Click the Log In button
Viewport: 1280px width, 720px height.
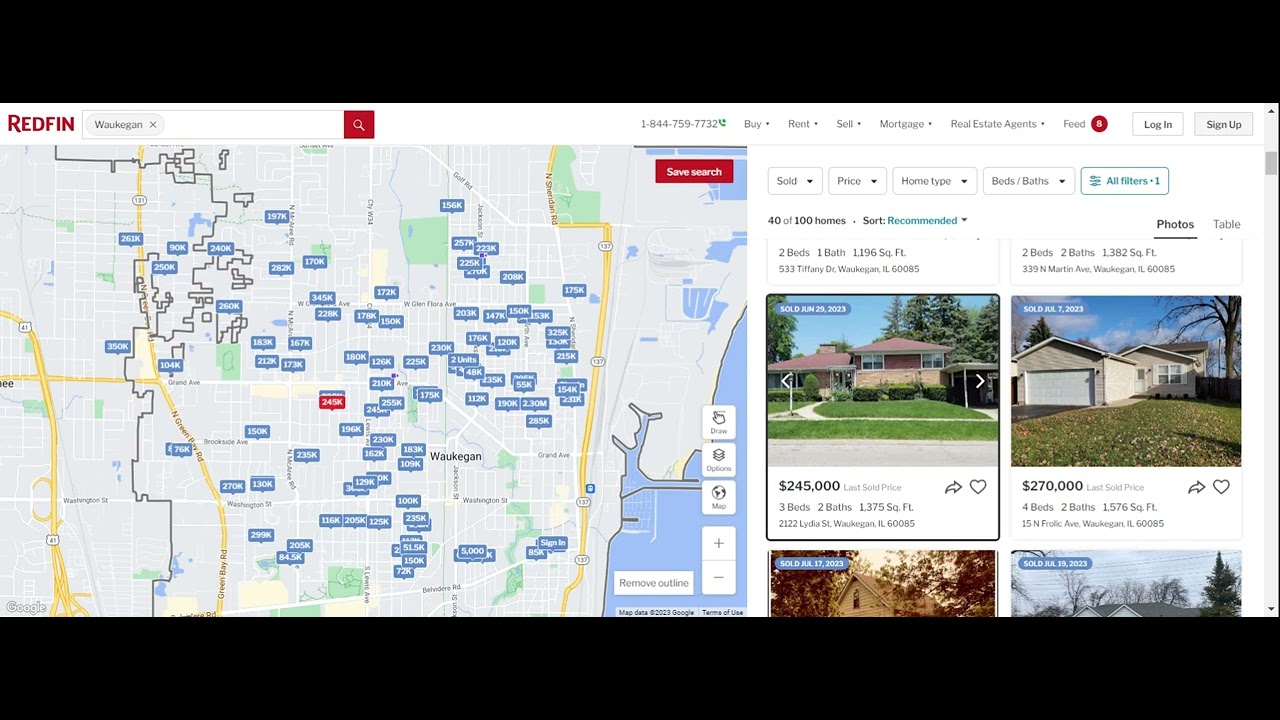(x=1158, y=124)
